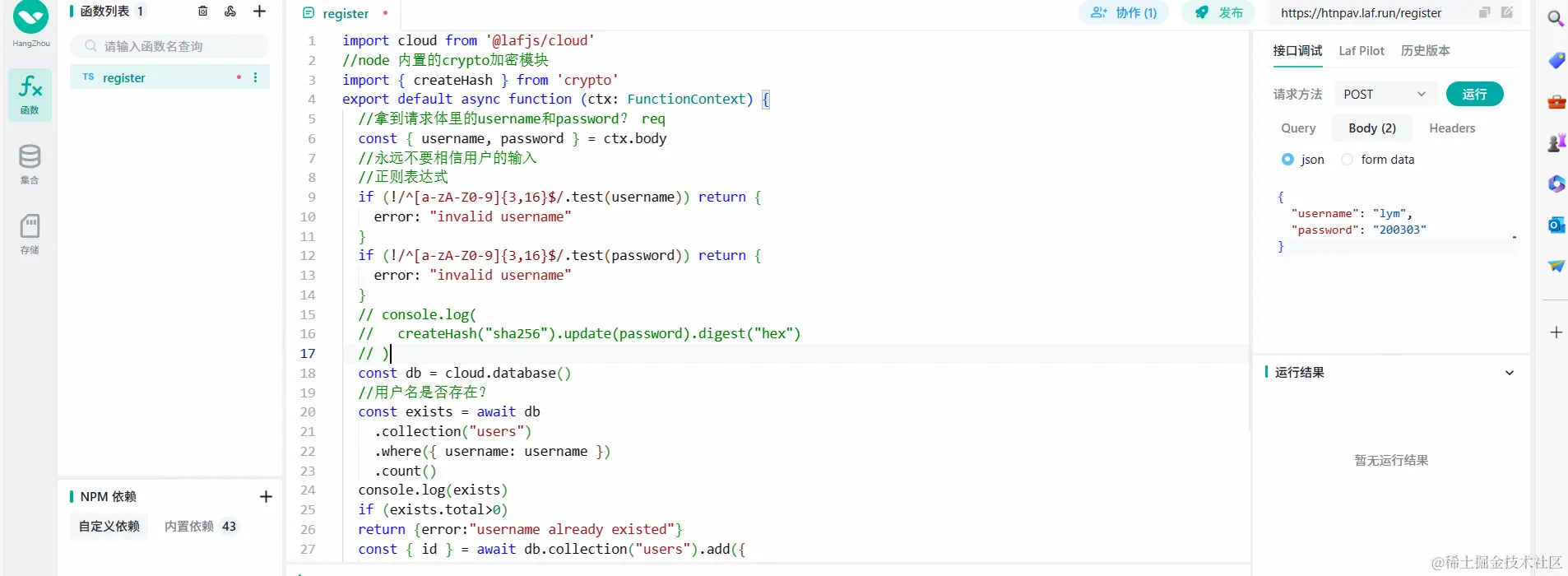Open the browser sidebar search icon
This screenshot has height=576, width=1568.
point(1555,18)
